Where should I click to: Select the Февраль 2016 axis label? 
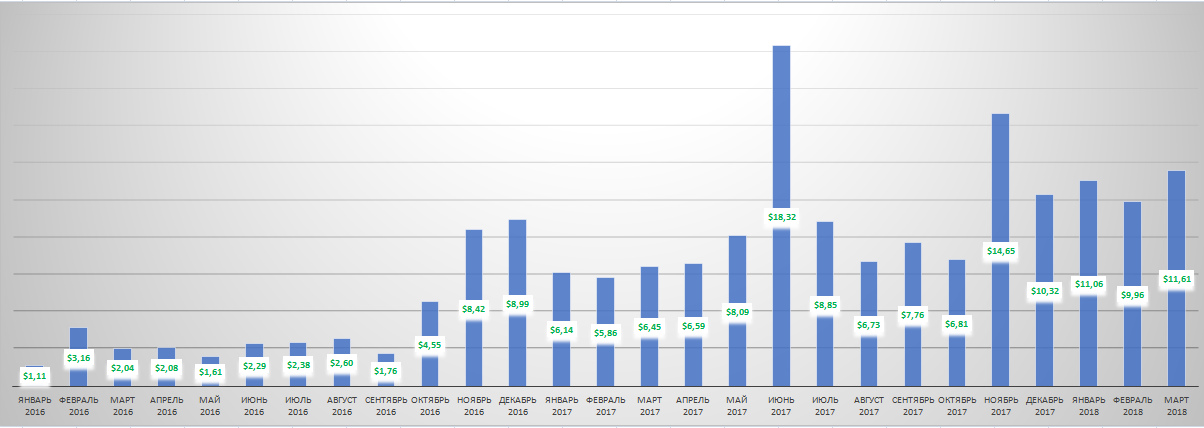point(79,405)
